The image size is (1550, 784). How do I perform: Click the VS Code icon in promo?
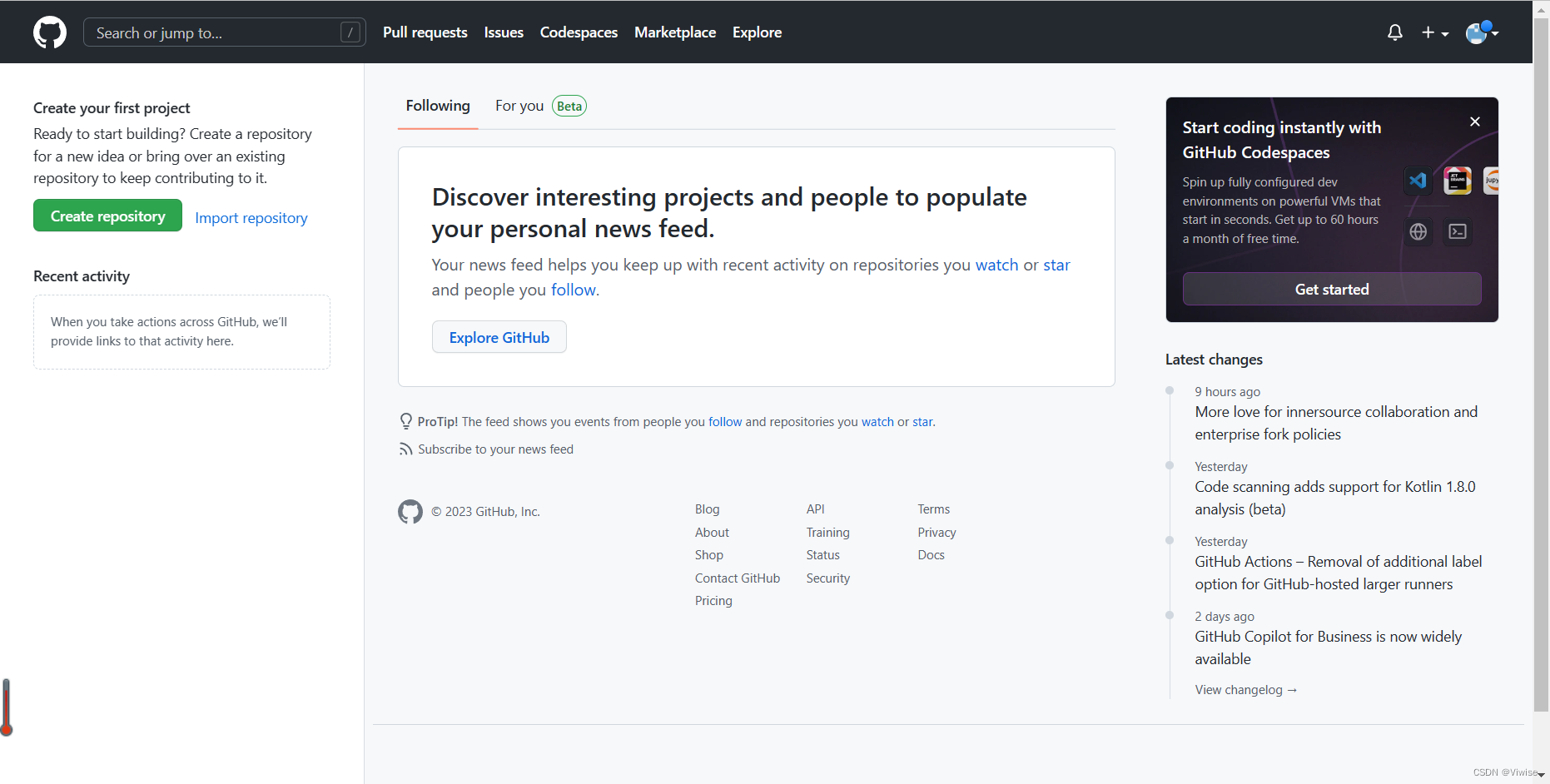coord(1418,181)
